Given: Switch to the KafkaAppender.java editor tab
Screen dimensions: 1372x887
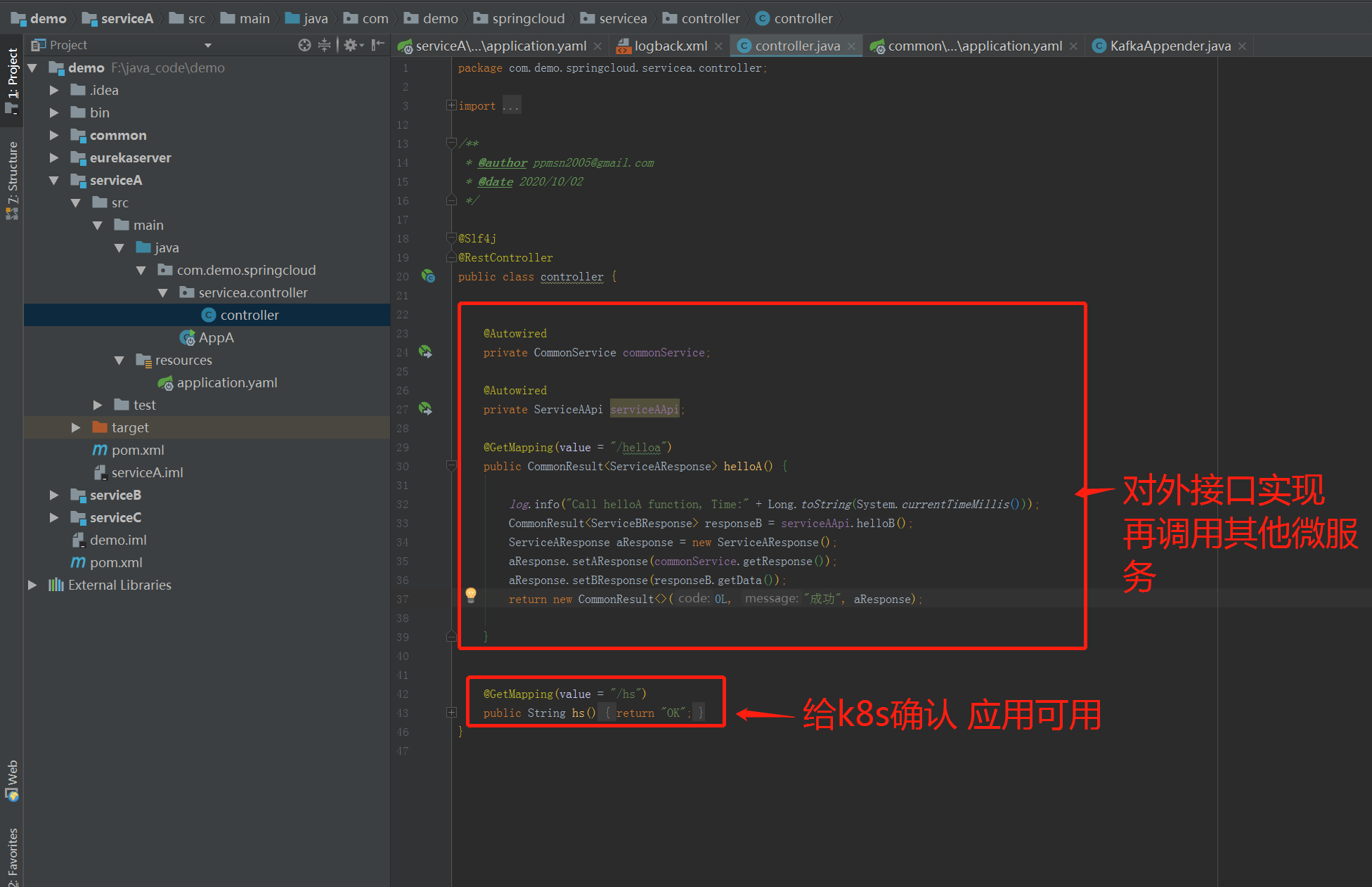Looking at the screenshot, I should 1170,46.
